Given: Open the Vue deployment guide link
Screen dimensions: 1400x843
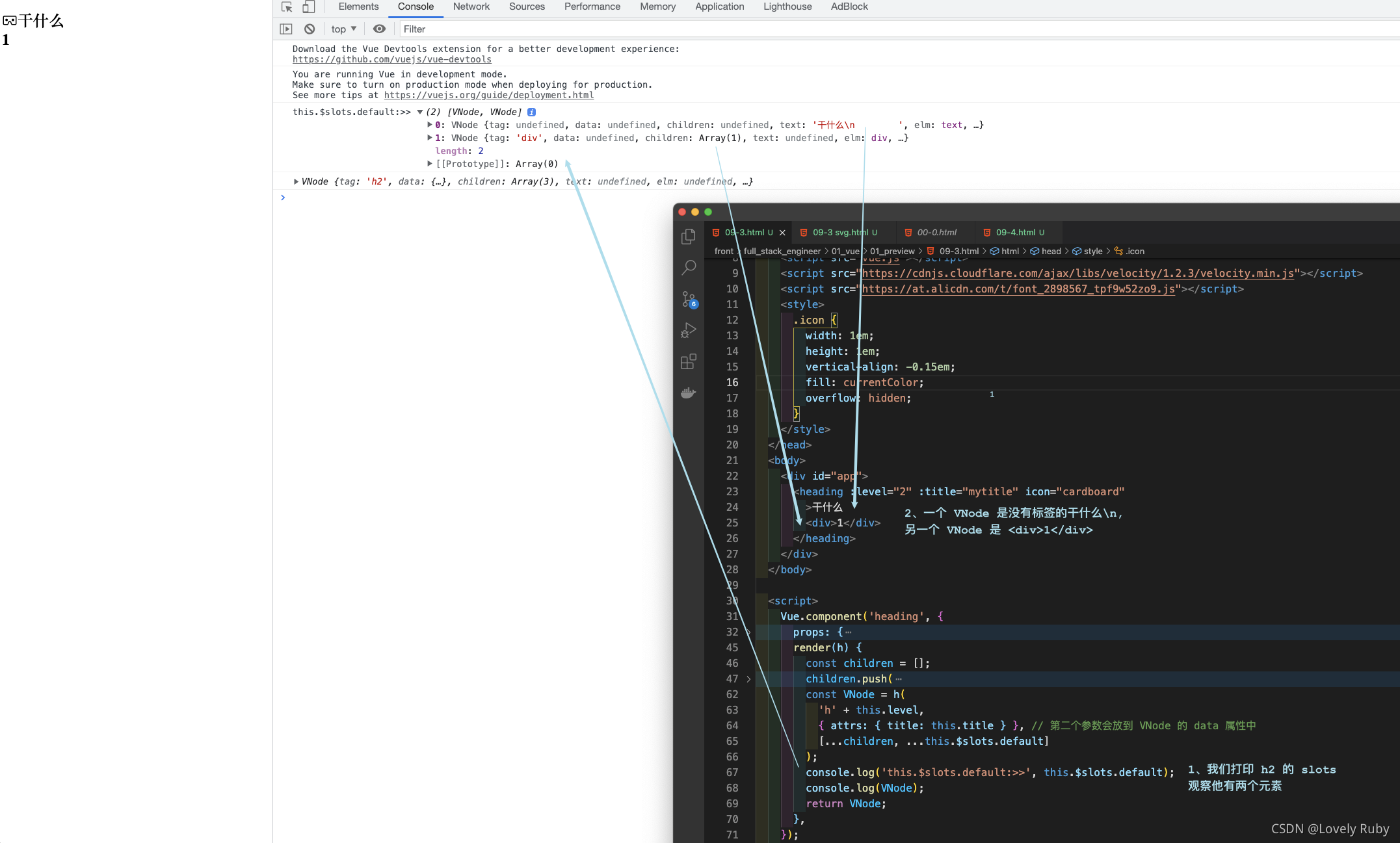Looking at the screenshot, I should click(x=488, y=96).
